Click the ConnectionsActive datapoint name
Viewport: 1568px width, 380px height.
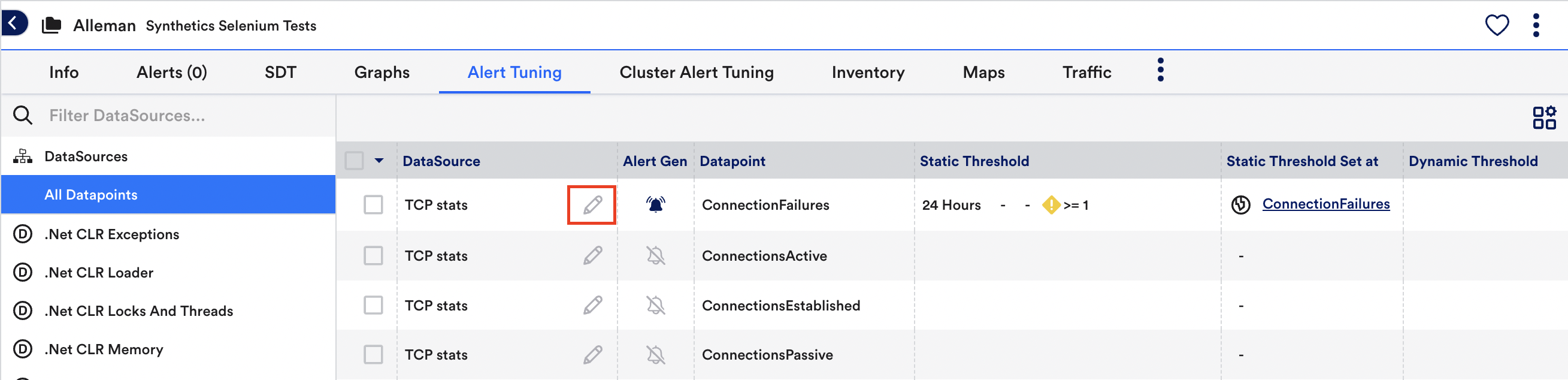pyautogui.click(x=764, y=255)
